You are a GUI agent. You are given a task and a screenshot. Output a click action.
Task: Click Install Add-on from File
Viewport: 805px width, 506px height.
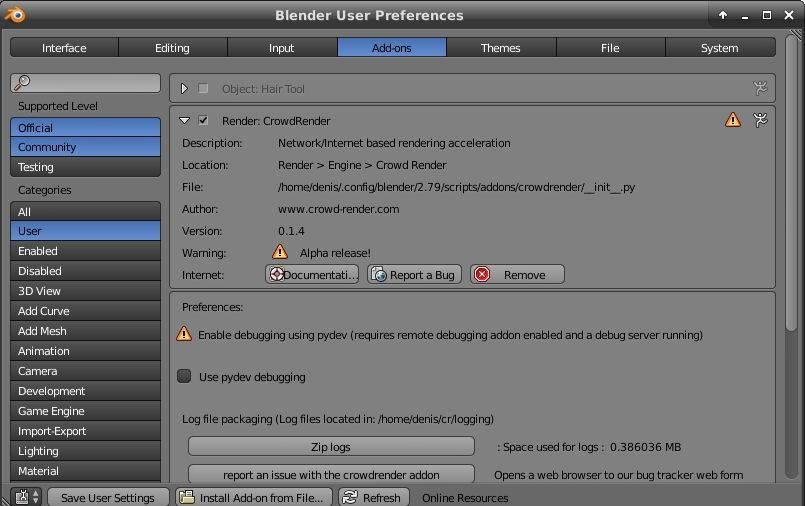[x=254, y=497]
